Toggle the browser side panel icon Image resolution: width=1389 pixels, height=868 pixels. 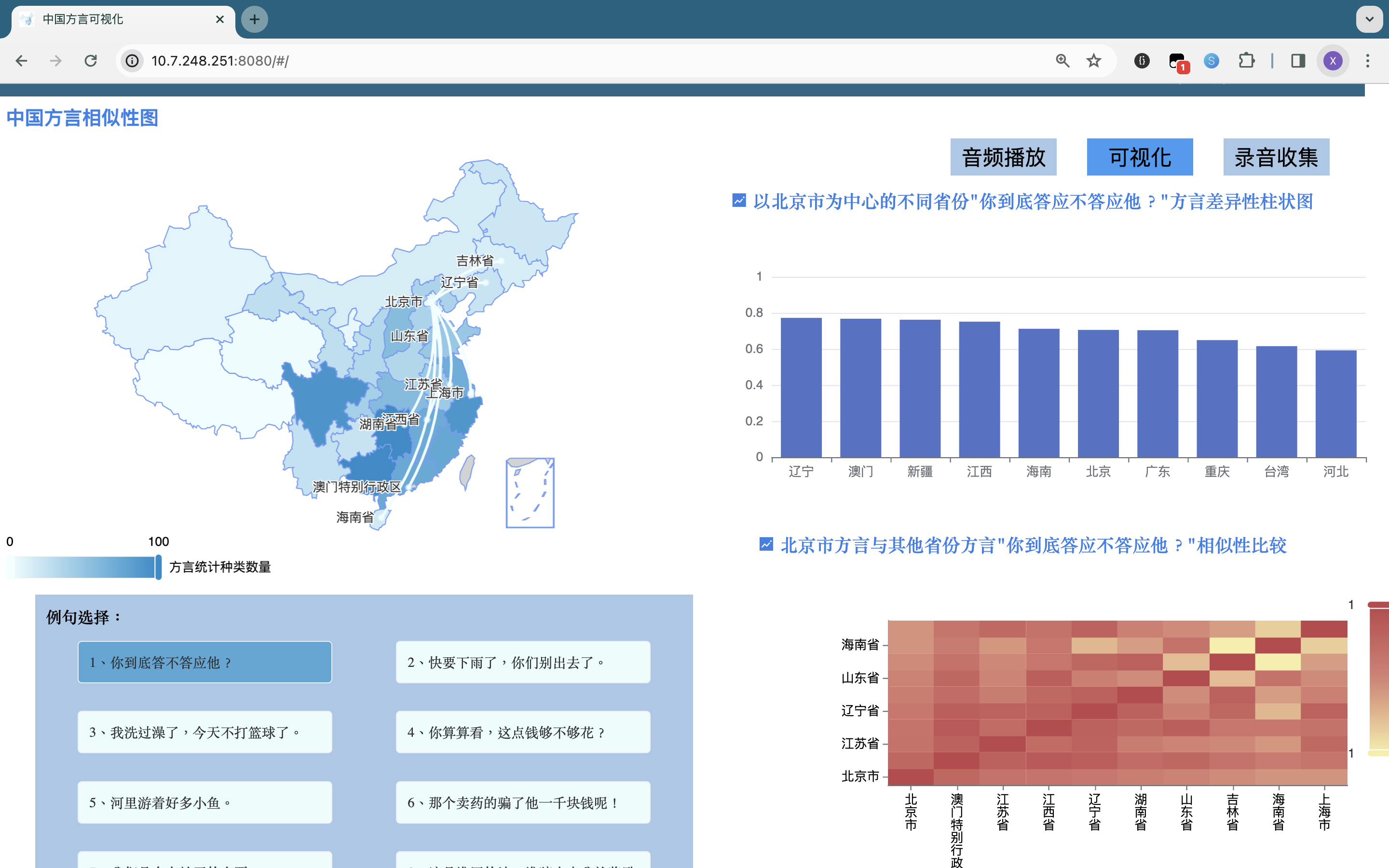tap(1298, 61)
